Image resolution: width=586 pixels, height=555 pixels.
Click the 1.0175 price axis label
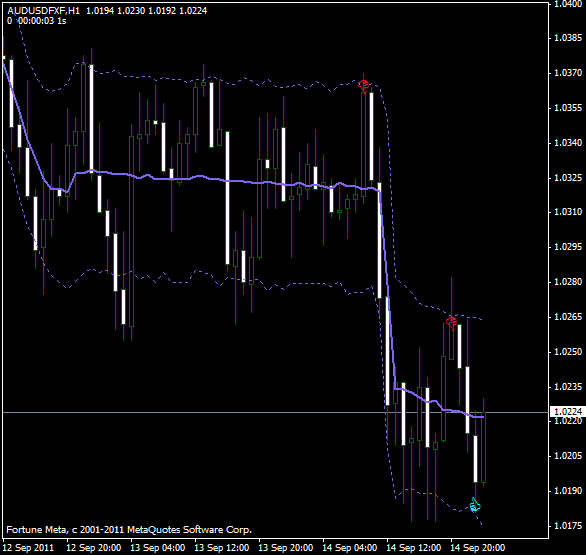(568, 525)
